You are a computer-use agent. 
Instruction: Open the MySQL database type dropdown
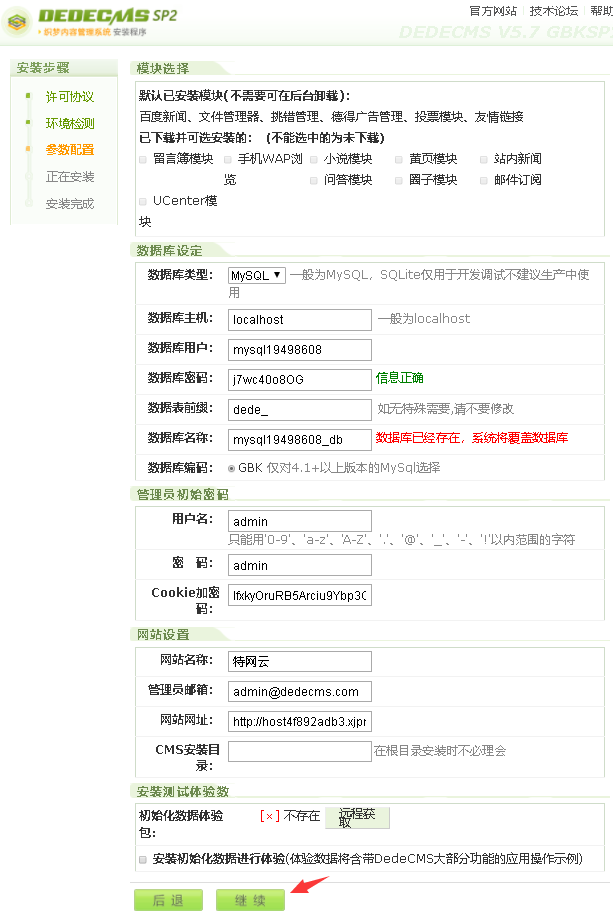click(x=257, y=275)
